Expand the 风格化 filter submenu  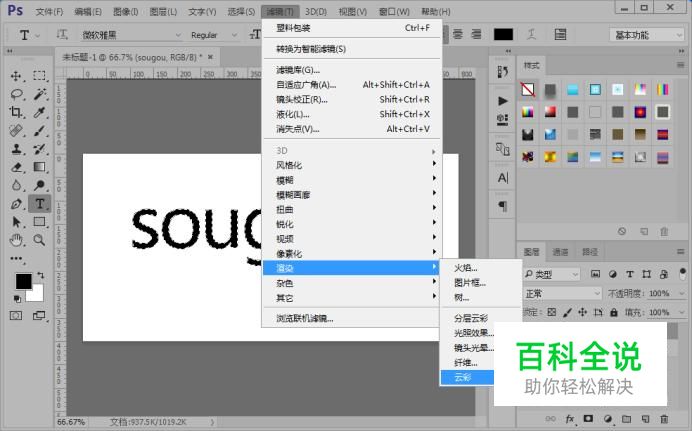pyautogui.click(x=351, y=165)
